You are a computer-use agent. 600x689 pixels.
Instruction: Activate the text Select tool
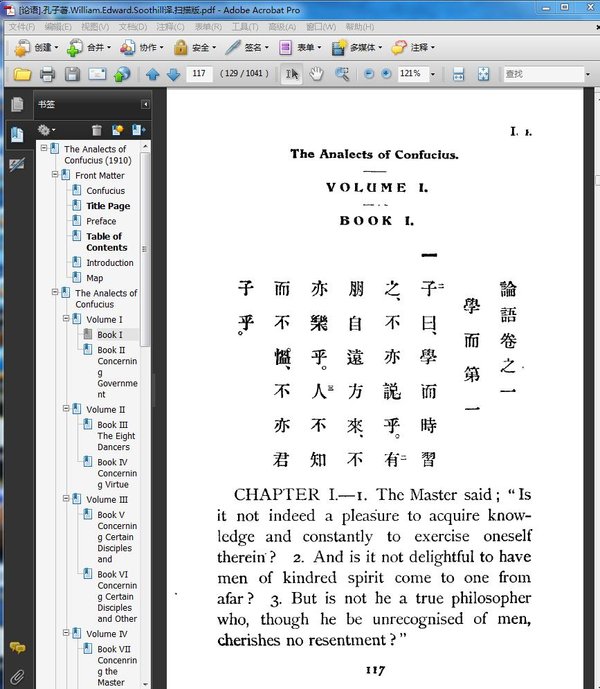pos(292,73)
